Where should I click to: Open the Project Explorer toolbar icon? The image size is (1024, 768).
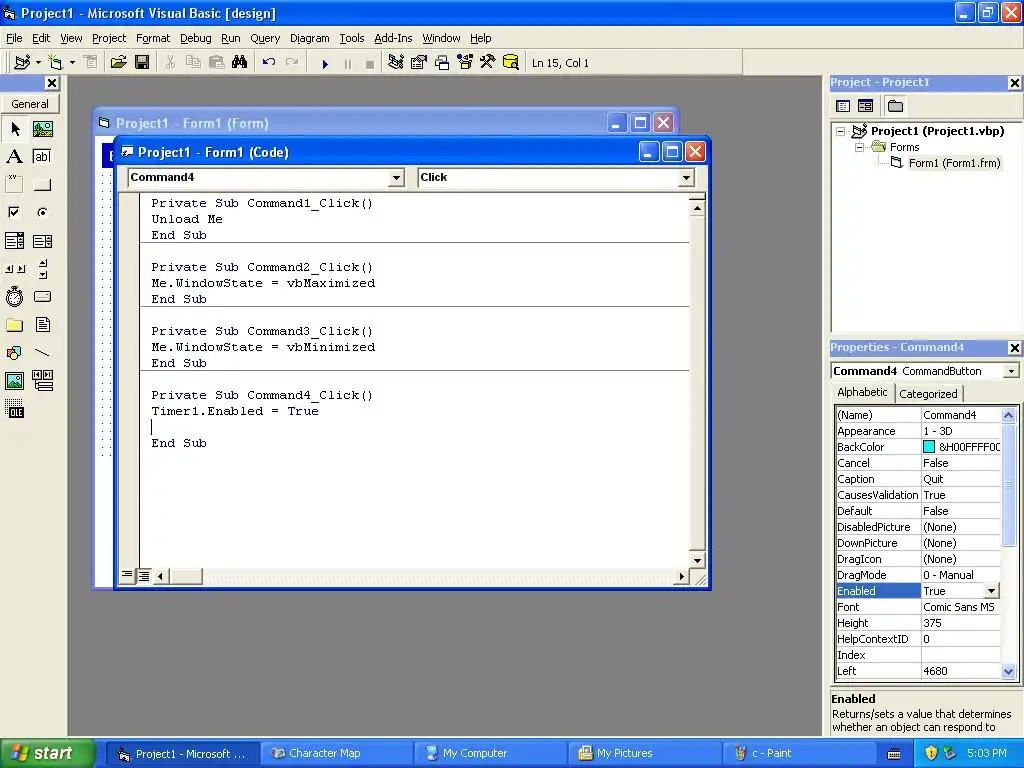point(395,63)
